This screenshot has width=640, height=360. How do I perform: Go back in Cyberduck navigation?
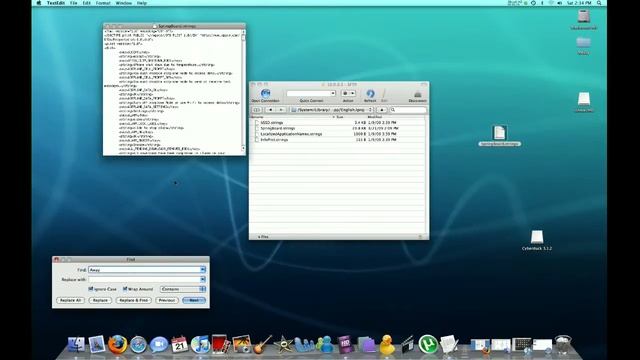pyautogui.click(x=270, y=110)
